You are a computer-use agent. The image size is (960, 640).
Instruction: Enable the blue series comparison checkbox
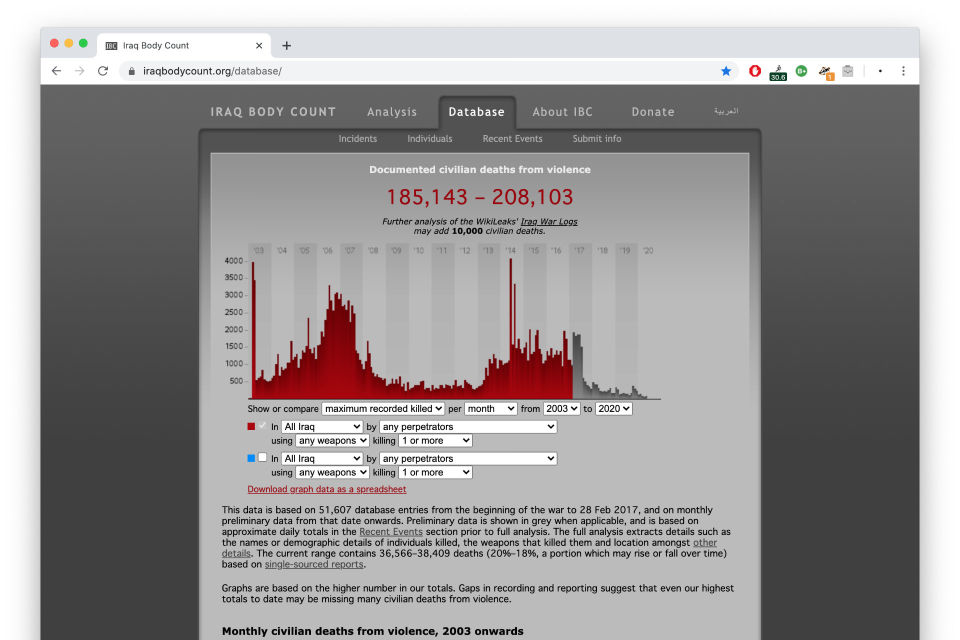[263, 458]
